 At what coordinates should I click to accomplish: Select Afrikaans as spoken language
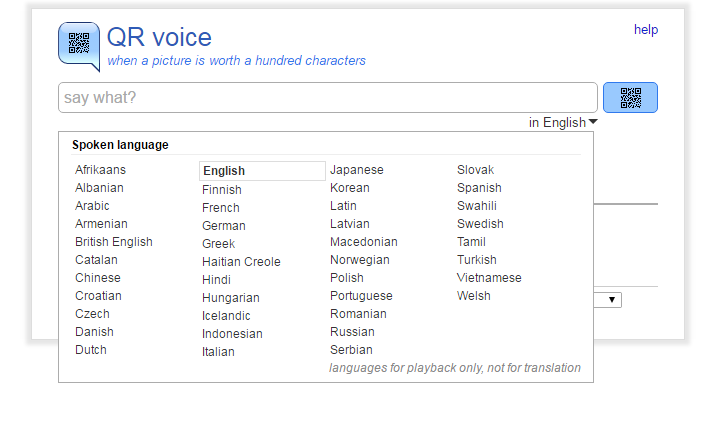(x=100, y=170)
